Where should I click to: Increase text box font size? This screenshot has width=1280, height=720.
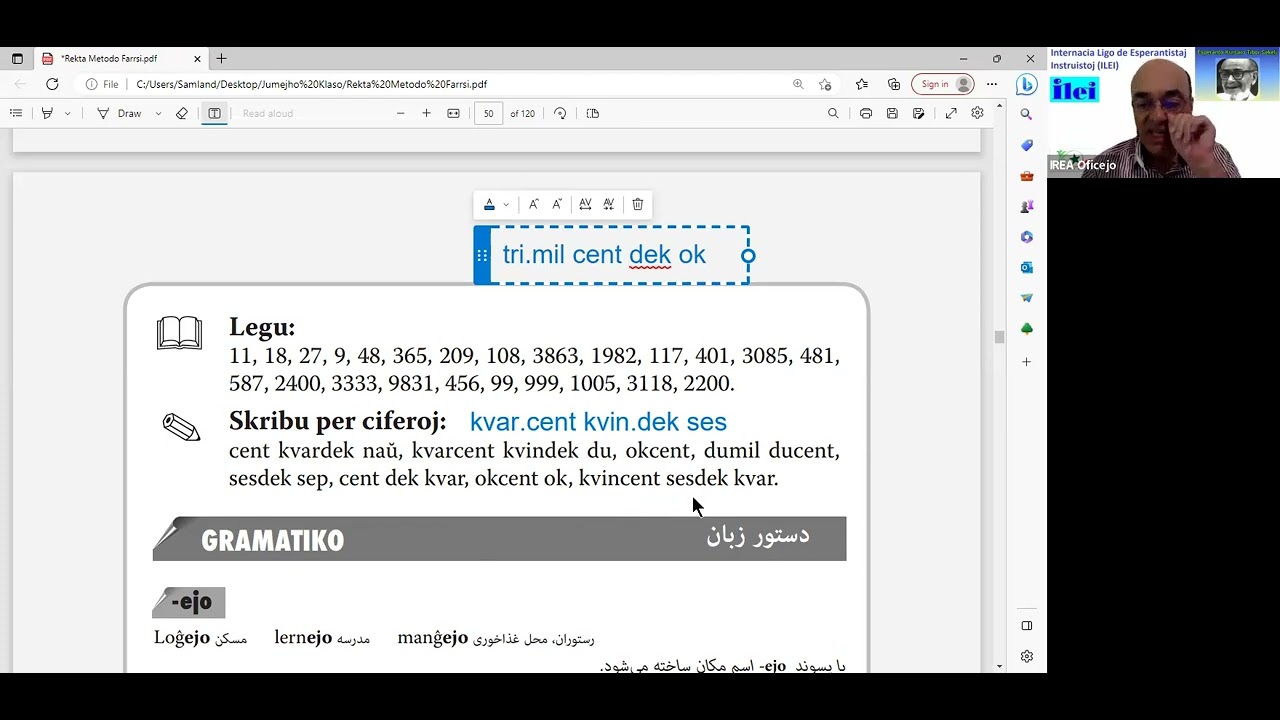click(533, 204)
